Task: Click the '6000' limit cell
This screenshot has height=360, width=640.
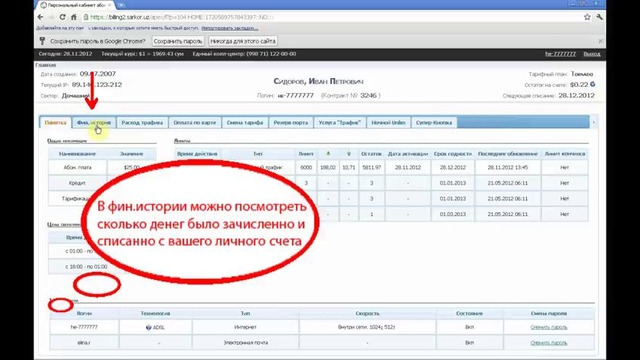Action: [x=306, y=167]
